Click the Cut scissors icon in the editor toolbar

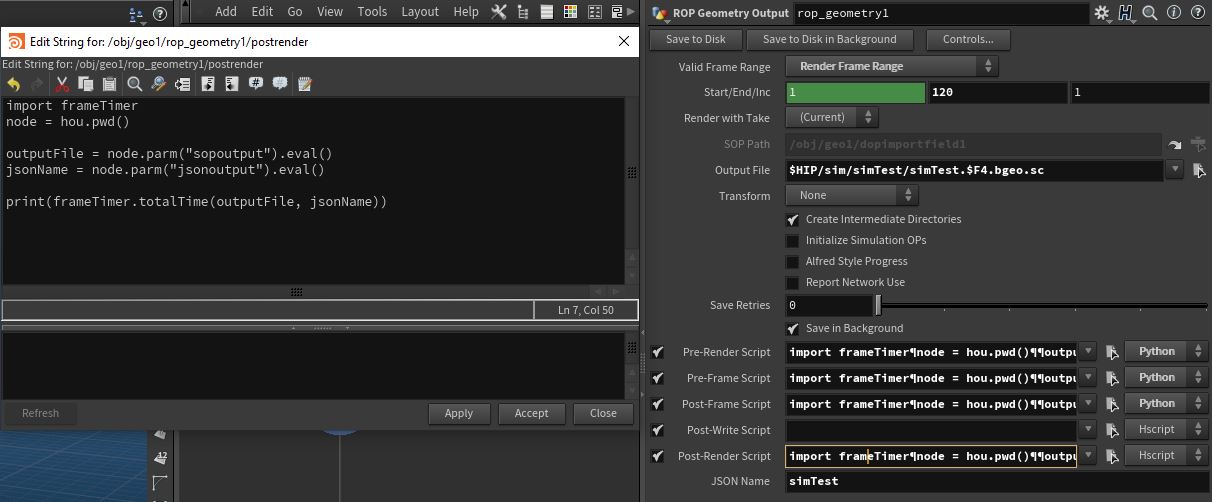click(62, 85)
